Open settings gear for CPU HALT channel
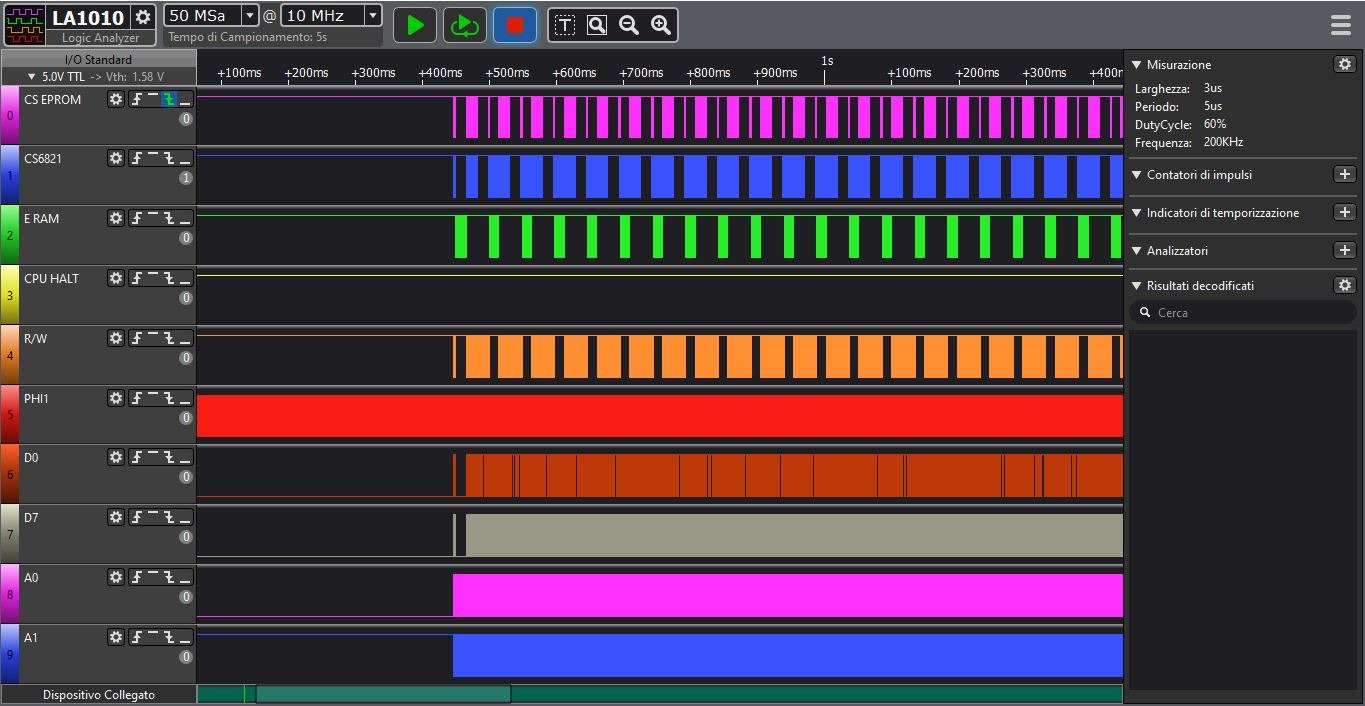 [x=116, y=278]
